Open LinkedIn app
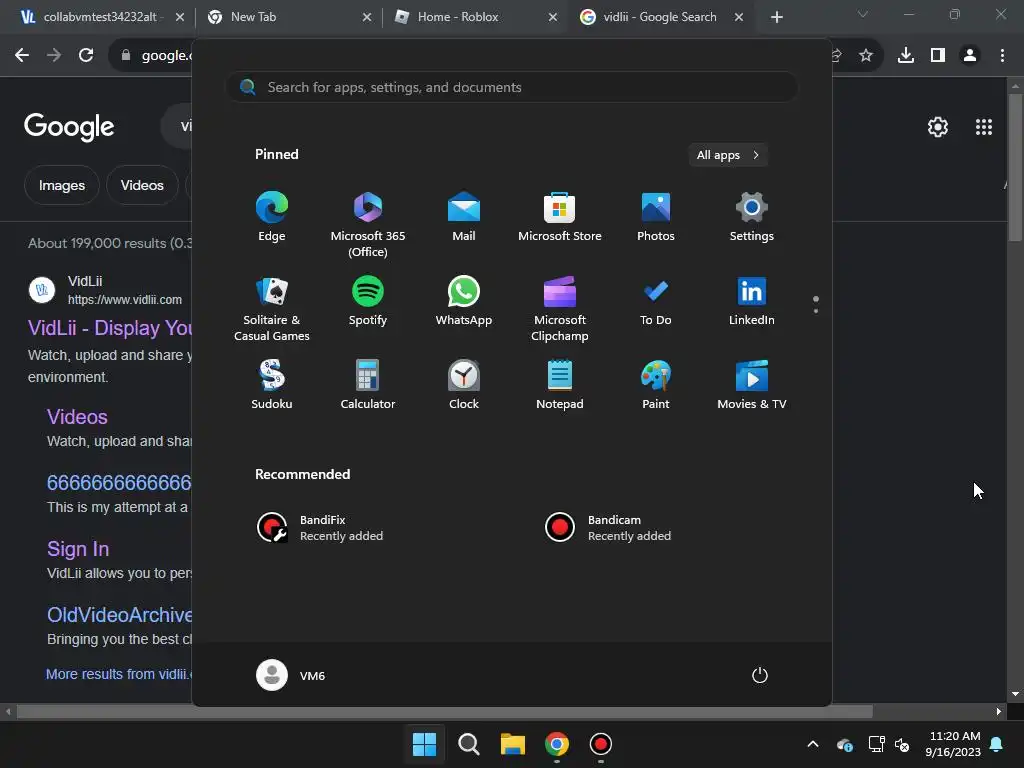This screenshot has width=1024, height=768. coord(752,301)
